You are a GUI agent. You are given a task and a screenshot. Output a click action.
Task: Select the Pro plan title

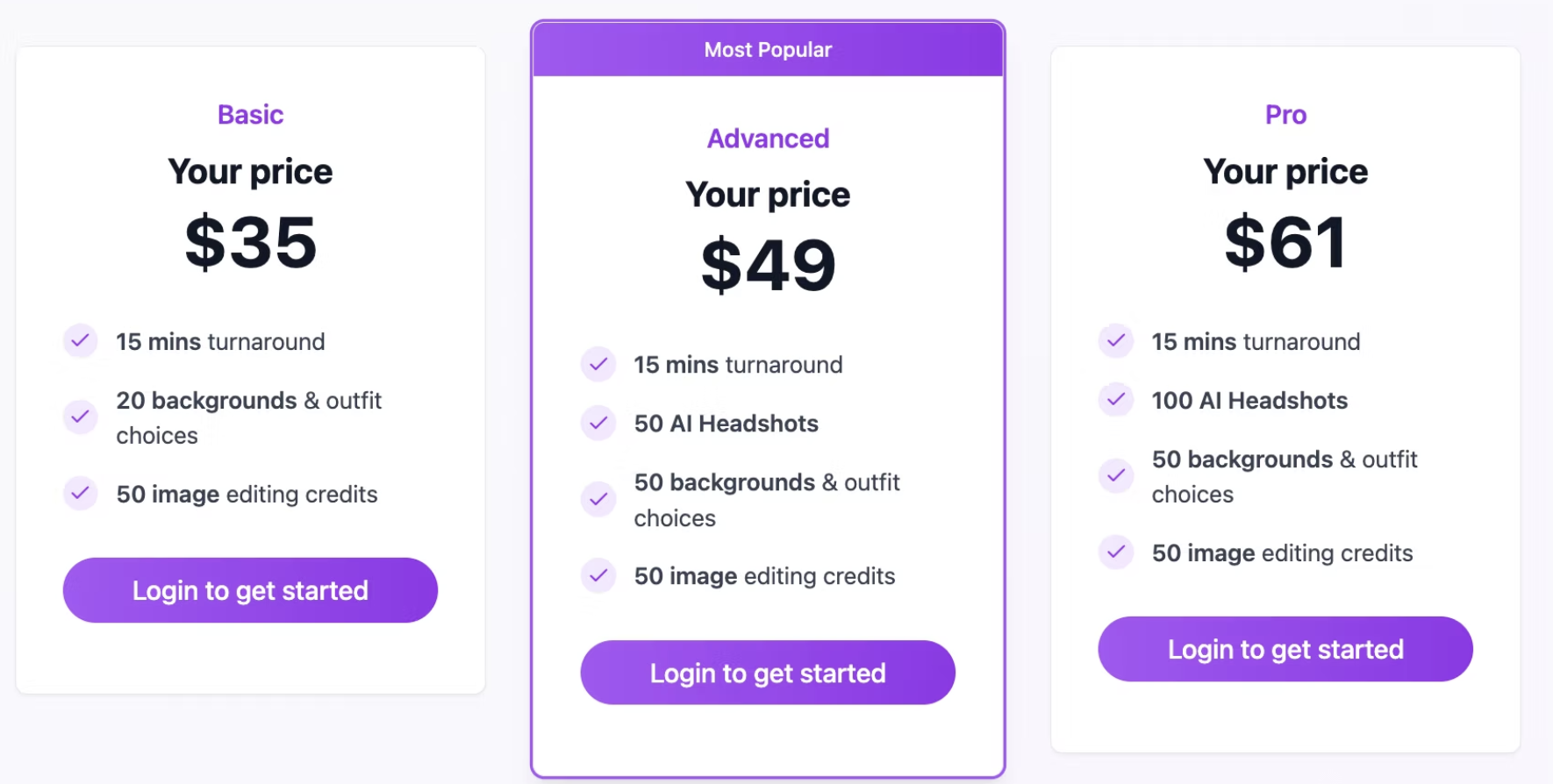(x=1285, y=114)
